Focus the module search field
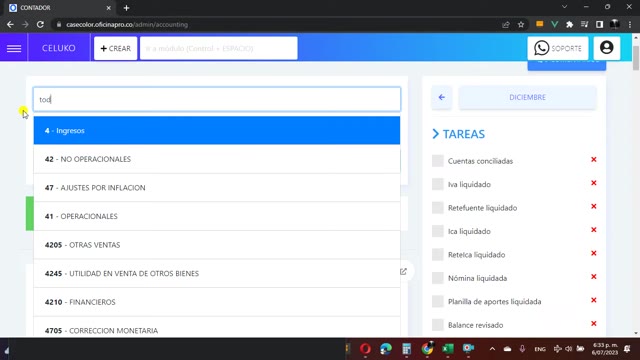 pos(219,48)
